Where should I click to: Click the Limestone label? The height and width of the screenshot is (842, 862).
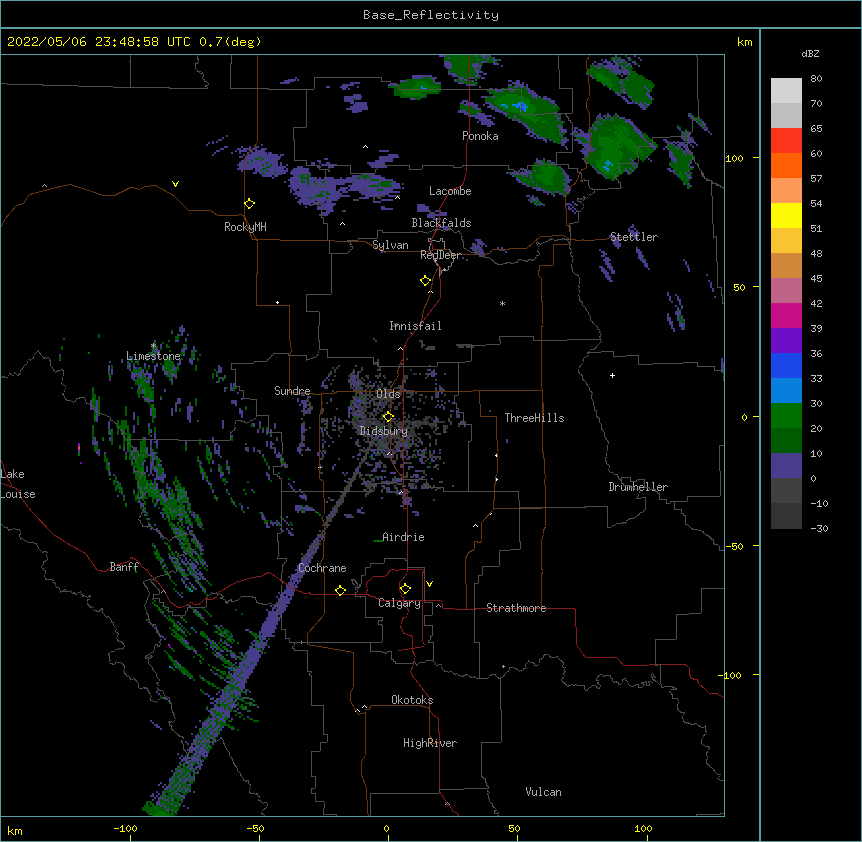click(x=153, y=356)
